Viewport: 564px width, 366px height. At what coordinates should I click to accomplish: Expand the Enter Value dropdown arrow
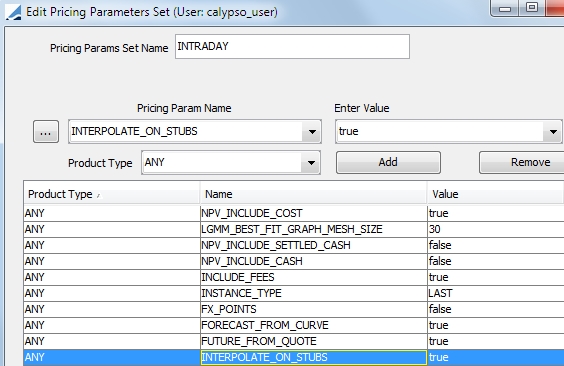tap(553, 132)
